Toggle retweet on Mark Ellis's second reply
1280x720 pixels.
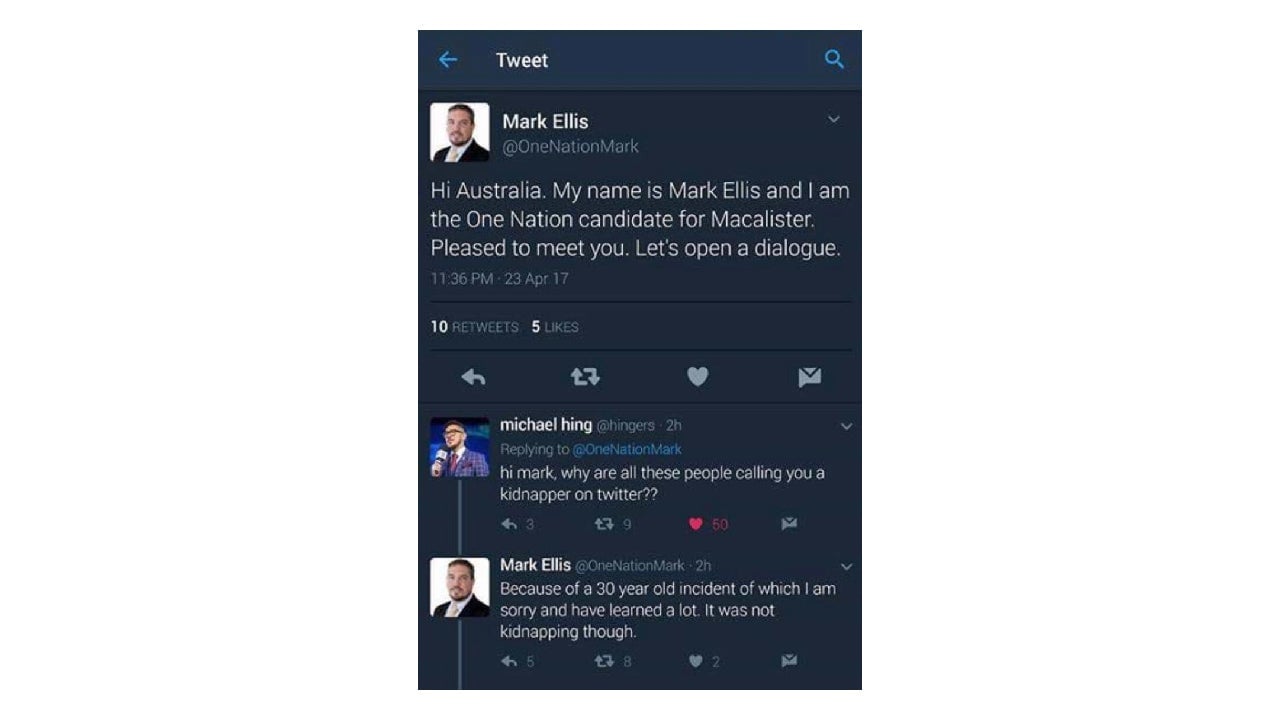(x=601, y=661)
